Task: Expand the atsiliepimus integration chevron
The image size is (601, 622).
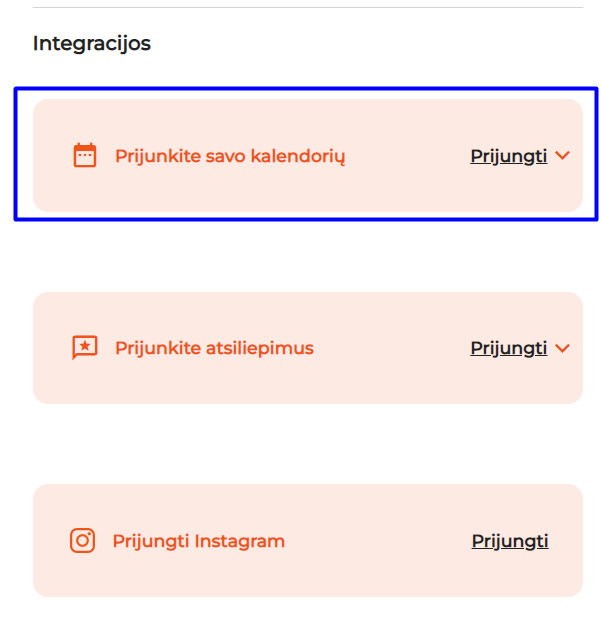Action: [x=562, y=348]
